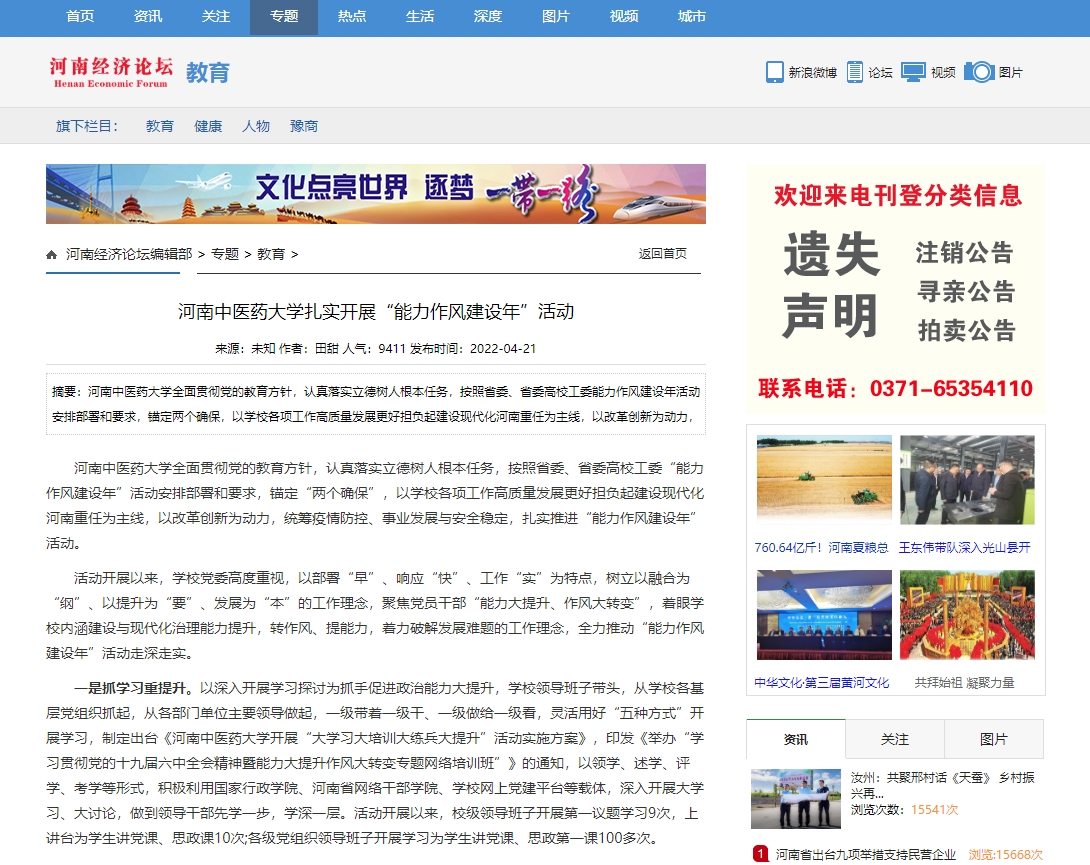Click the 返回首页 link
The height and width of the screenshot is (865, 1090).
pyautogui.click(x=662, y=254)
